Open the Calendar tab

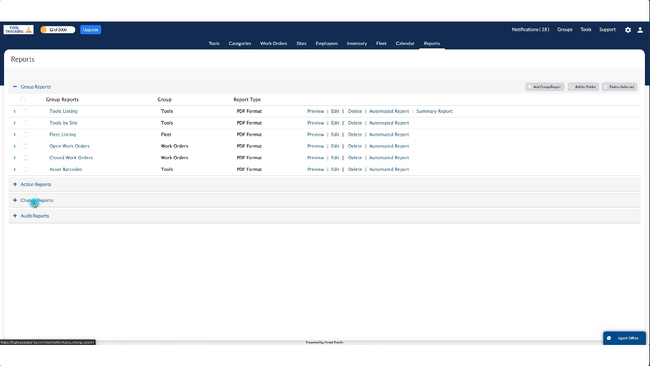(x=405, y=43)
